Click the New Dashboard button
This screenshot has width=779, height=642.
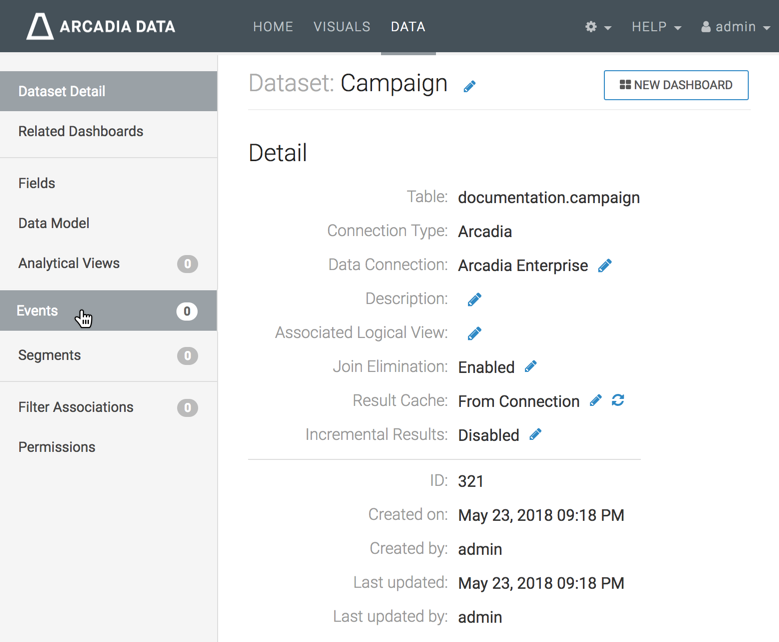tap(676, 85)
